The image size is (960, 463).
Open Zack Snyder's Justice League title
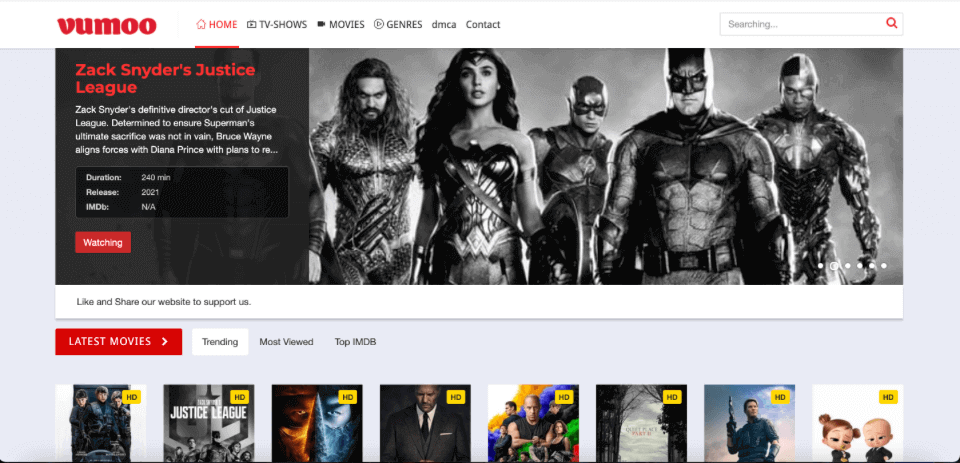(165, 78)
